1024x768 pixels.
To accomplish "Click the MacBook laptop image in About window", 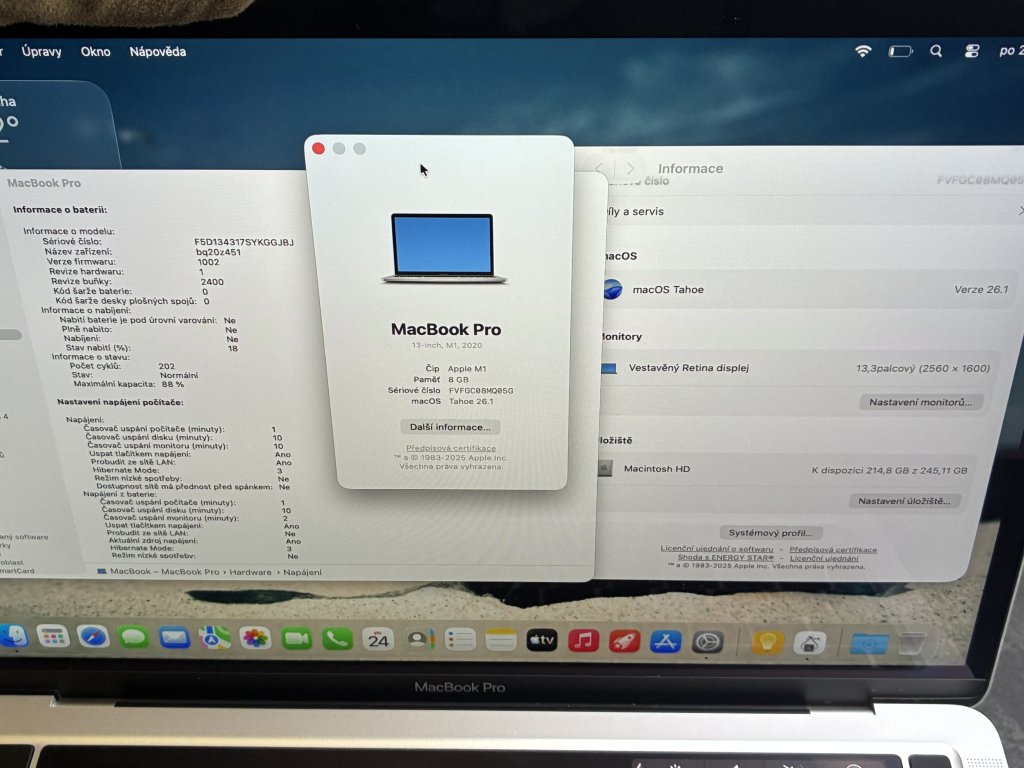I will [444, 248].
